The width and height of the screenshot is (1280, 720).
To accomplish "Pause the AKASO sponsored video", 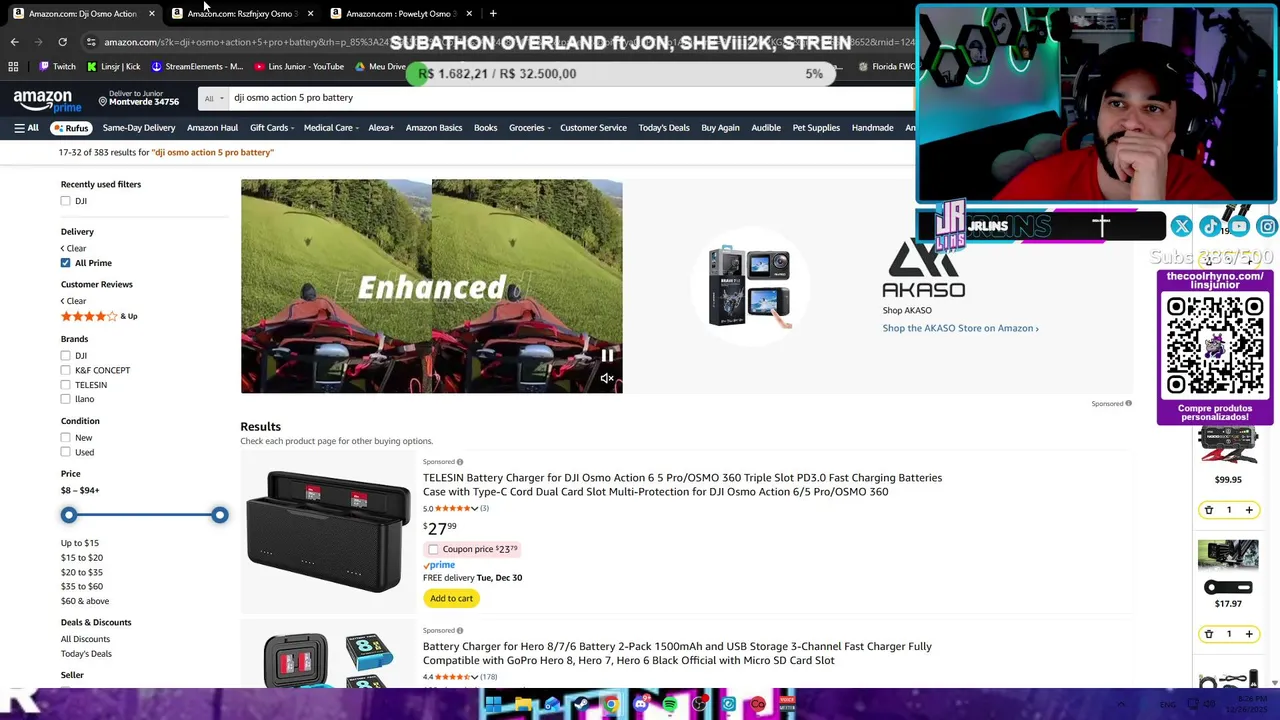I will (x=607, y=355).
